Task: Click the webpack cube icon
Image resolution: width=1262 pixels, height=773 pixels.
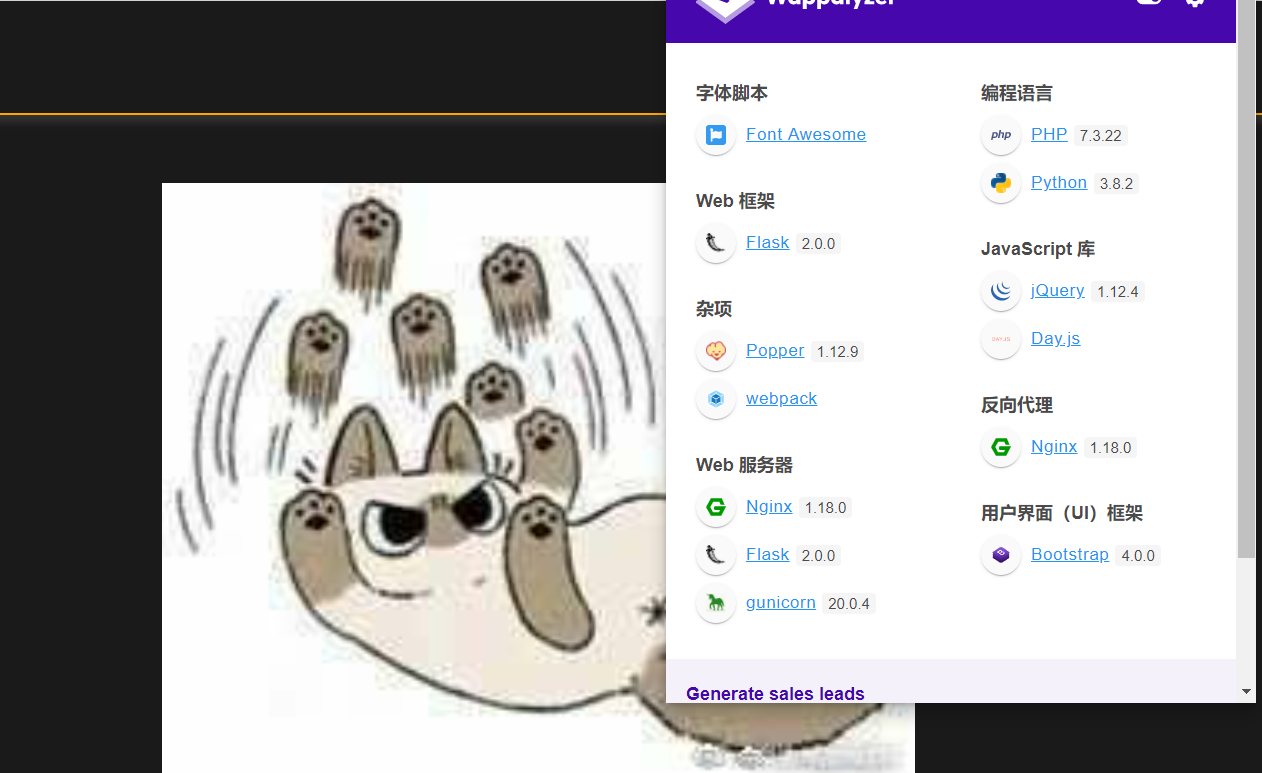Action: [716, 399]
